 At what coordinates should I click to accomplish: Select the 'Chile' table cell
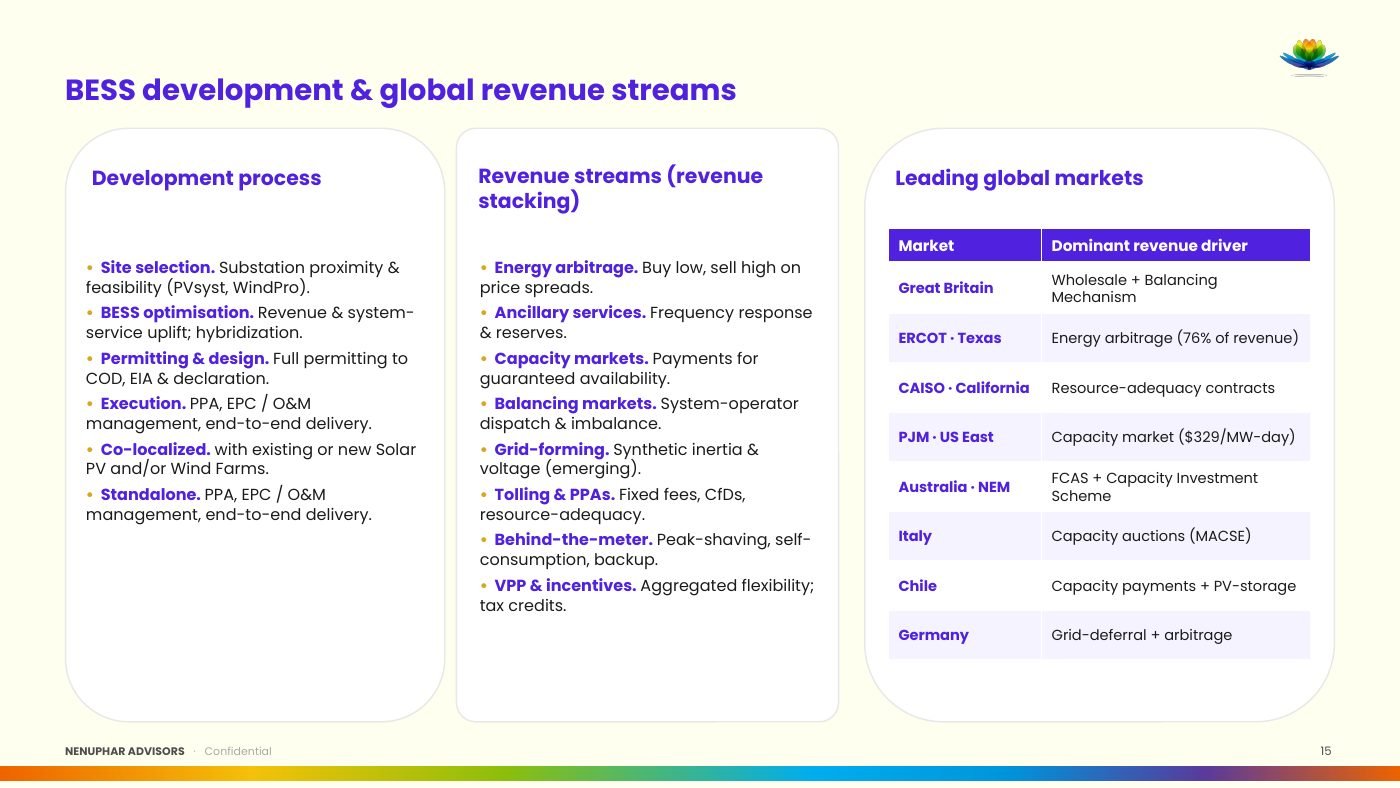964,586
